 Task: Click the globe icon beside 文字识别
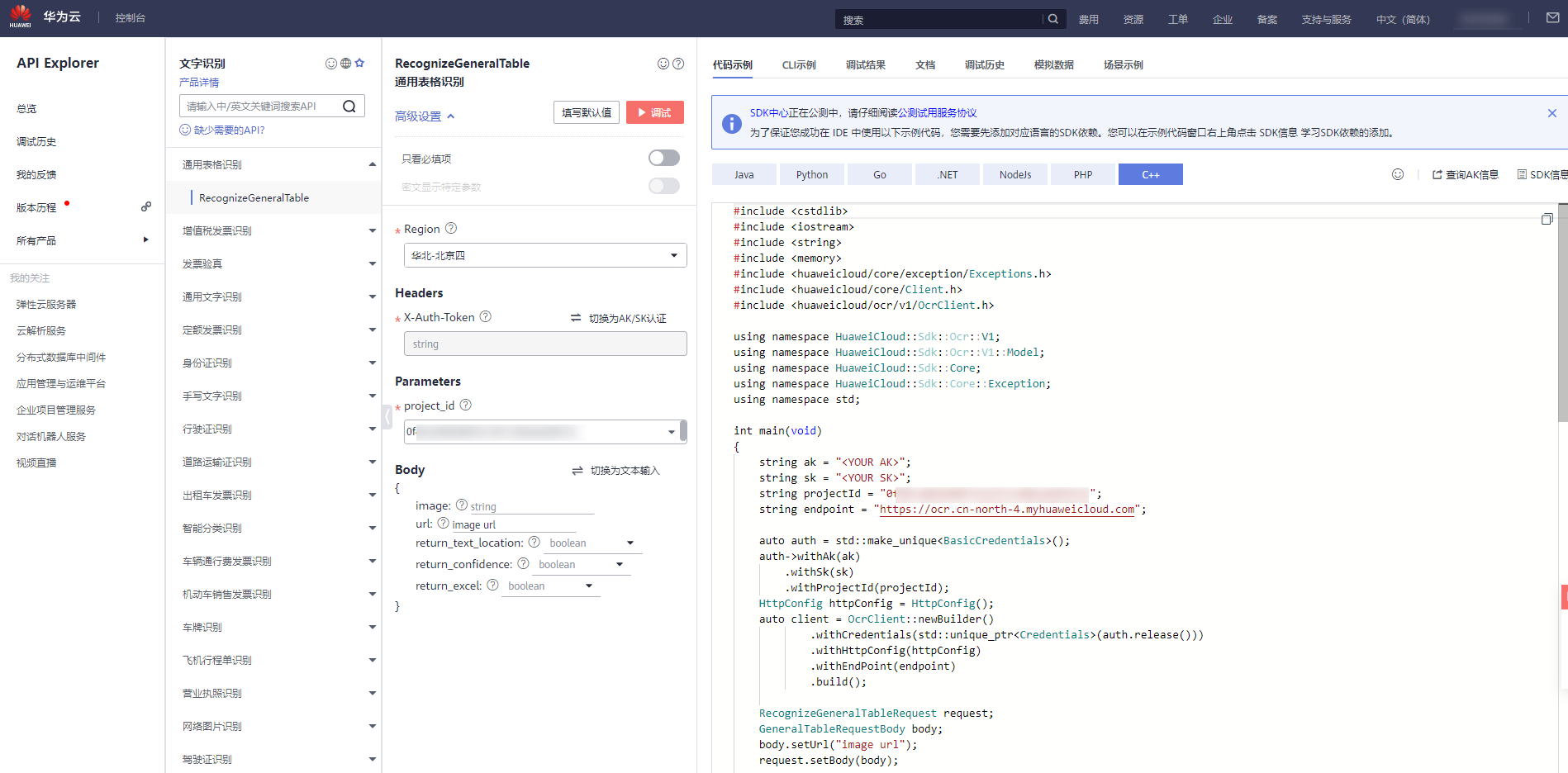tap(345, 63)
